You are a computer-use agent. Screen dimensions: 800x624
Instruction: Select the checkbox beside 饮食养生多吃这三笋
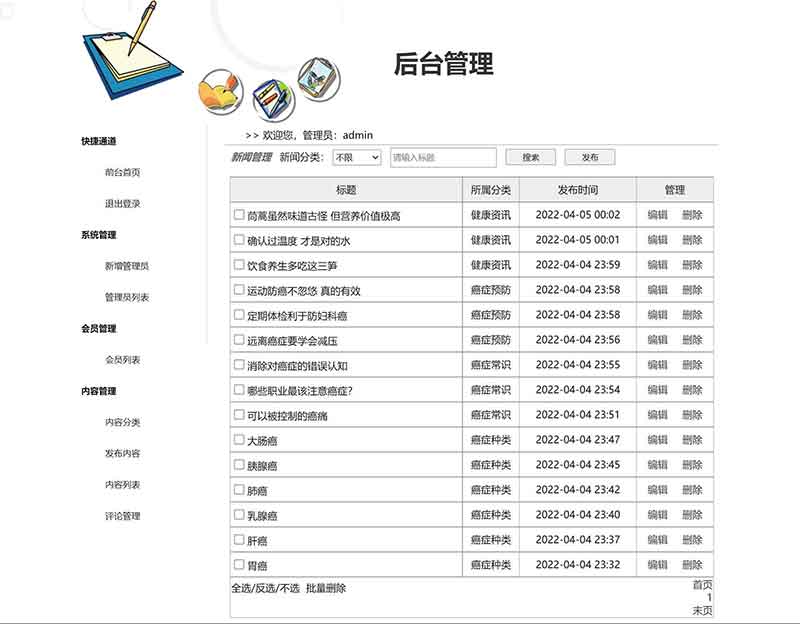click(x=239, y=265)
